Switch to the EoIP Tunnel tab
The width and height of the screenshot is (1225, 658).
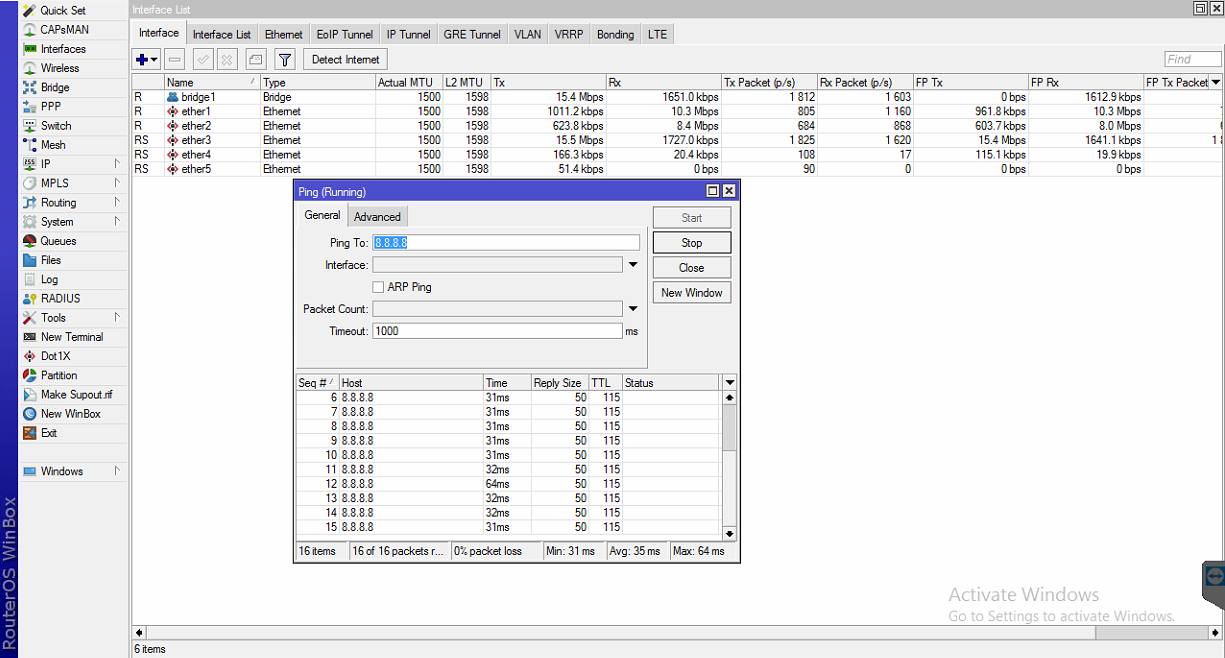point(344,34)
